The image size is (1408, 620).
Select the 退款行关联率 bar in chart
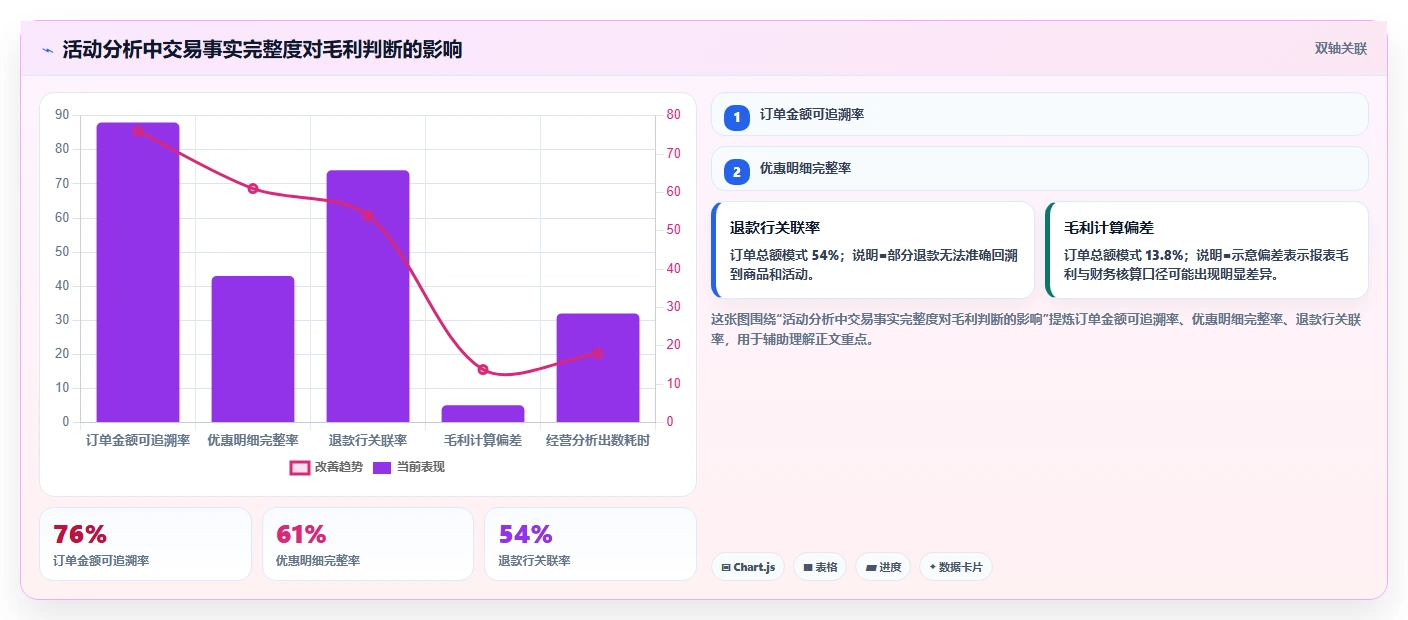click(x=368, y=296)
